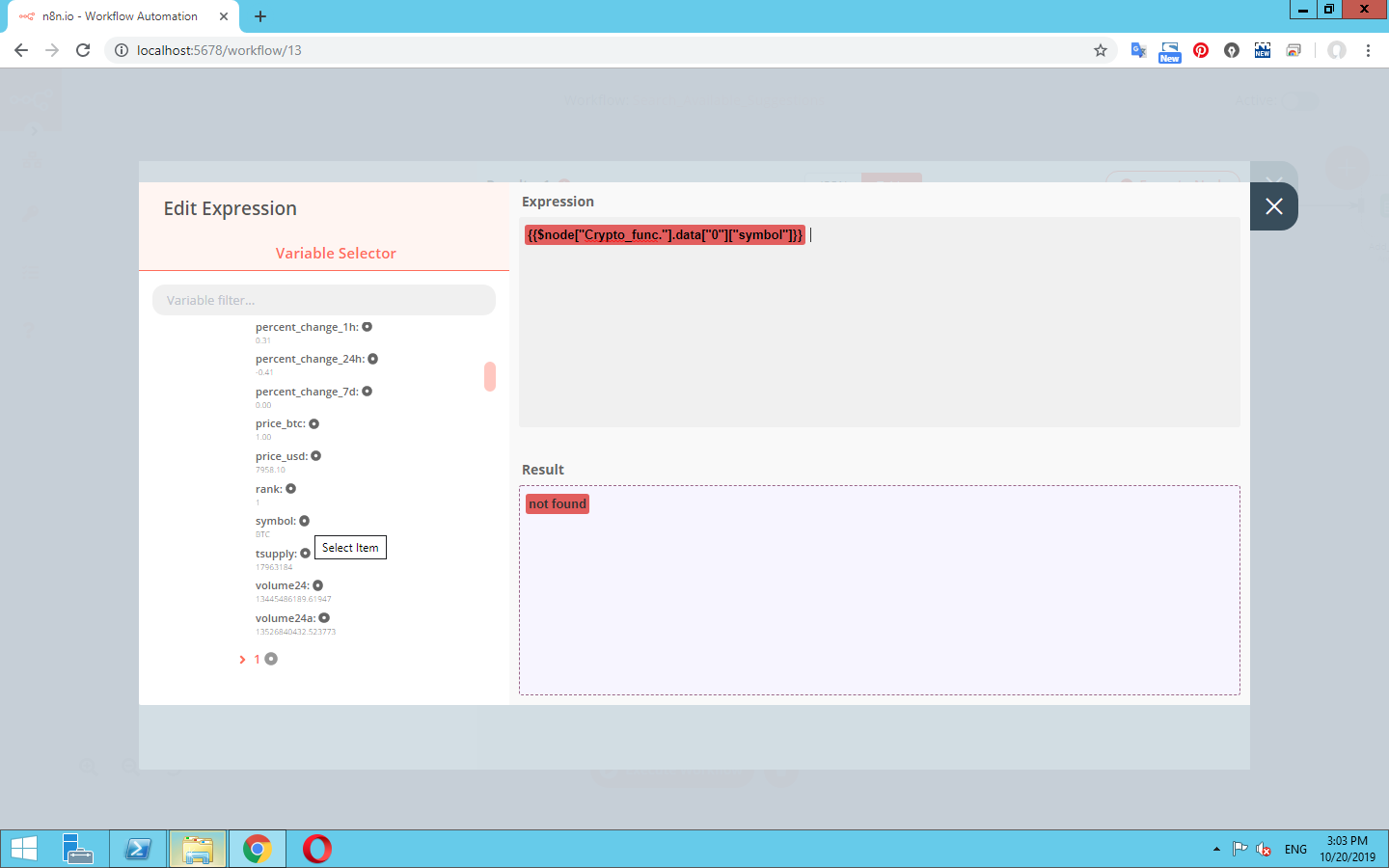This screenshot has height=868, width=1389.
Task: Show hidden system tray icons
Action: coord(1216,850)
